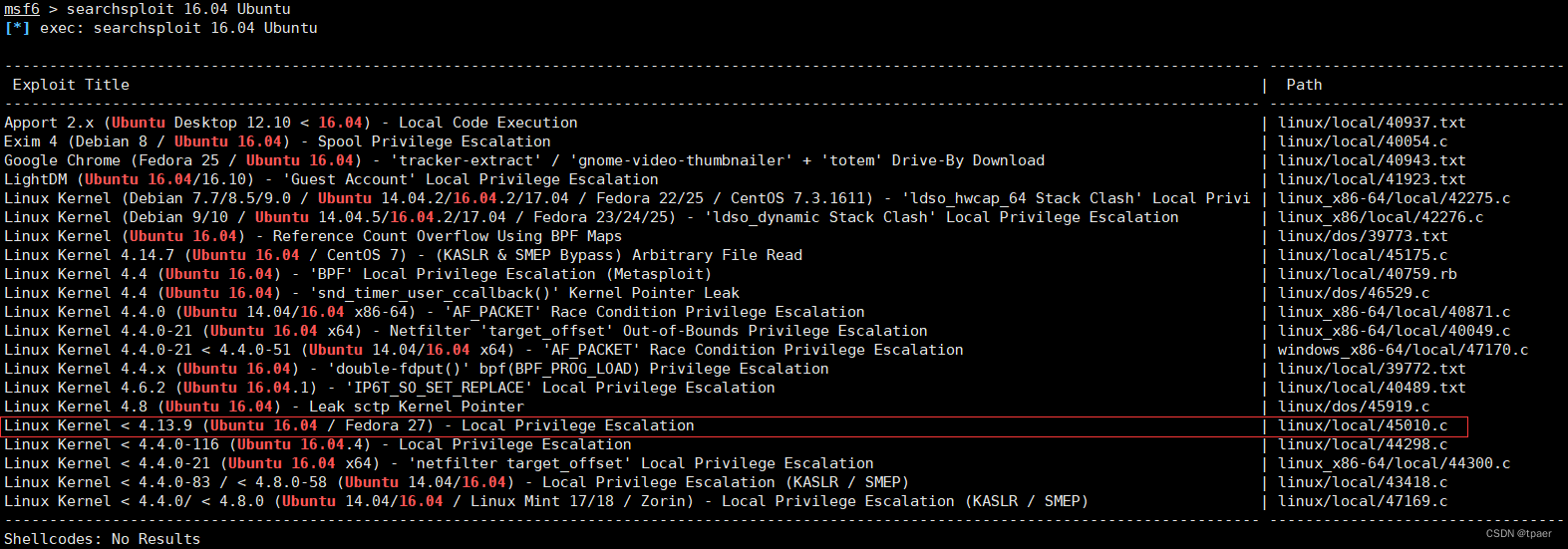Click path linux/dos/46529.c

click(1354, 293)
